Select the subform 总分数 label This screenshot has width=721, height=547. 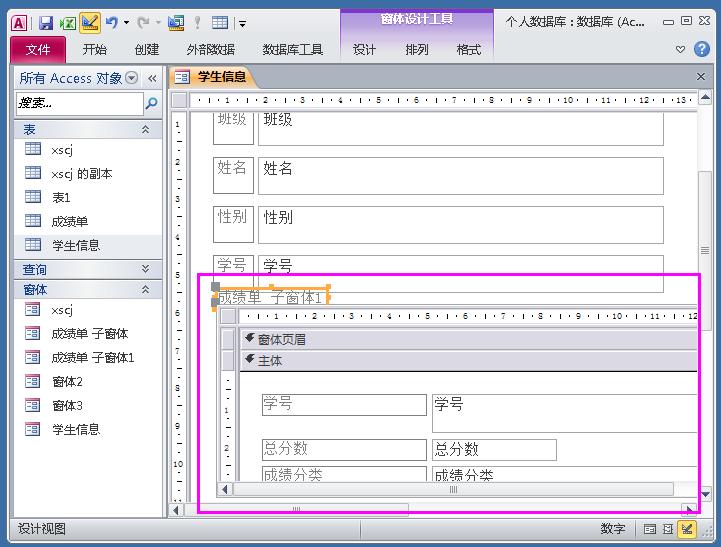[x=344, y=450]
